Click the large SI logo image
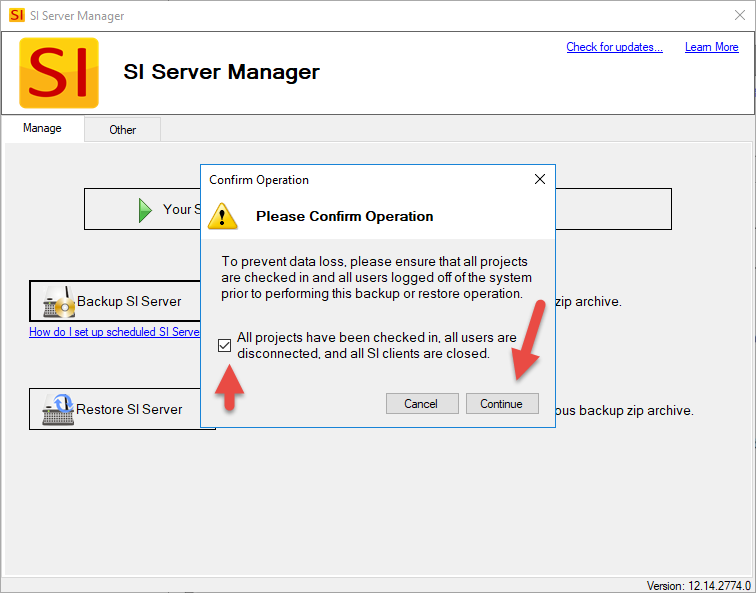The height and width of the screenshot is (593, 756). [59, 73]
